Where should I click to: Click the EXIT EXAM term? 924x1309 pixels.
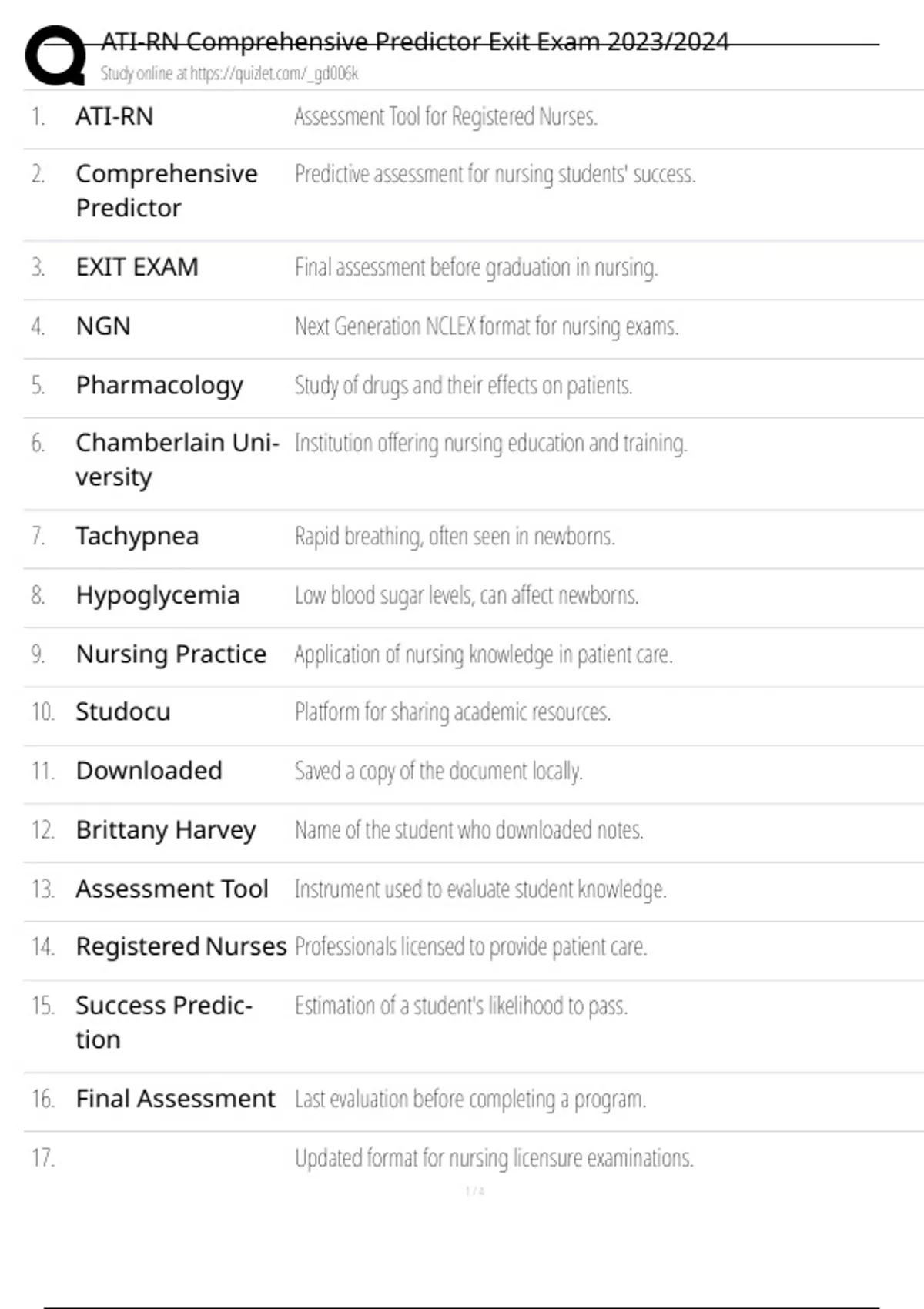[x=137, y=267]
